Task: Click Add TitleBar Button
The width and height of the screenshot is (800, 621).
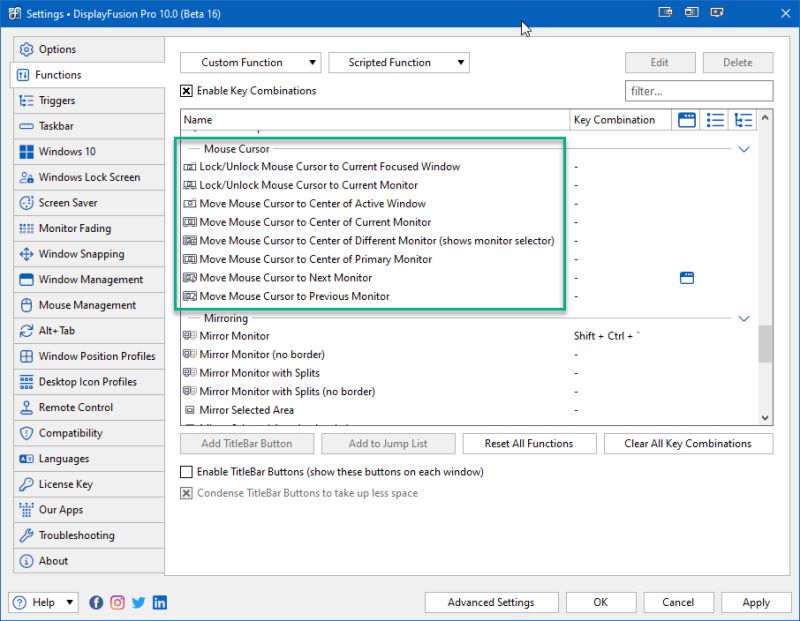Action: [x=247, y=443]
